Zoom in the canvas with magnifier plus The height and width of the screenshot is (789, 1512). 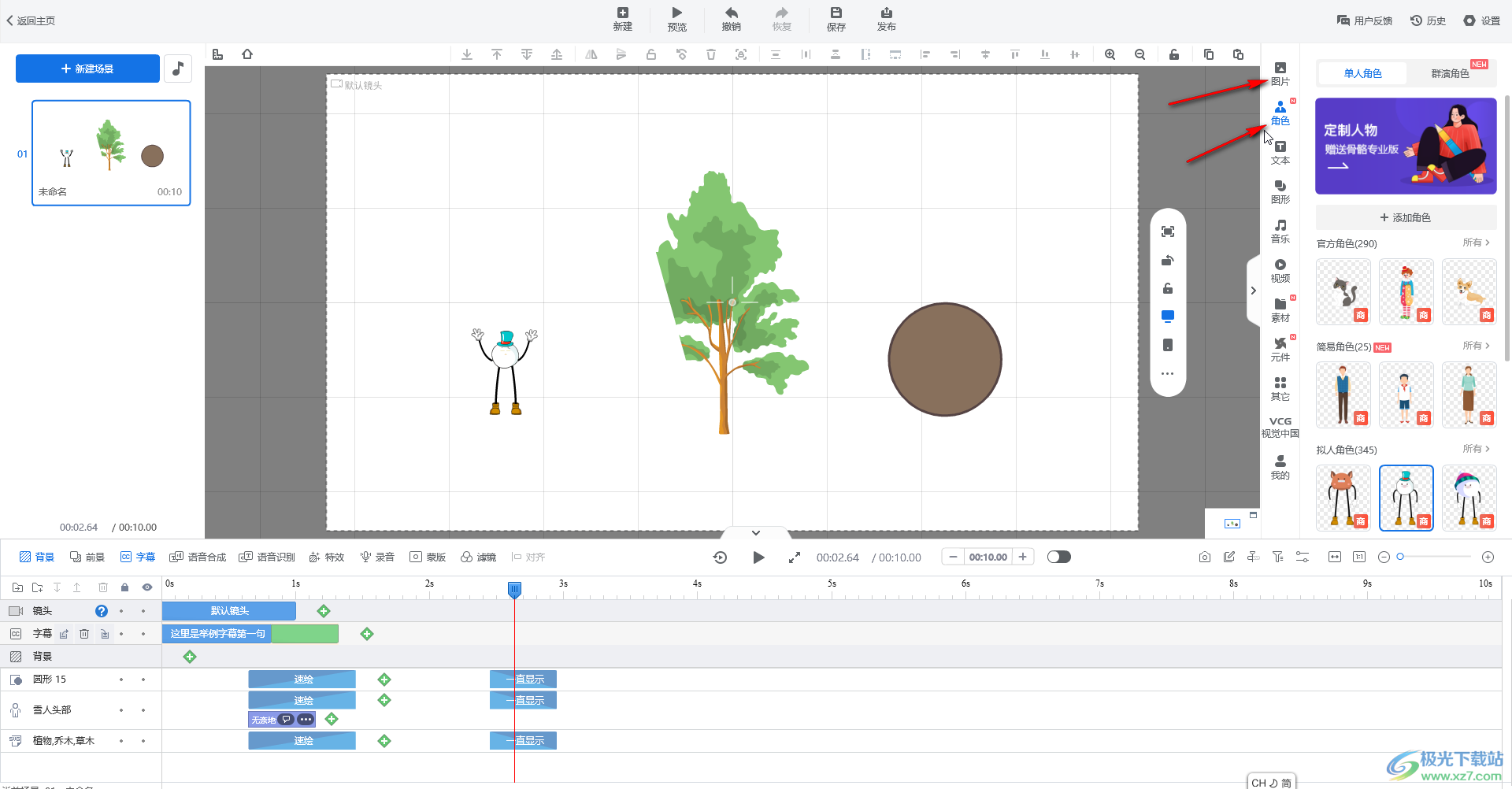1110,54
